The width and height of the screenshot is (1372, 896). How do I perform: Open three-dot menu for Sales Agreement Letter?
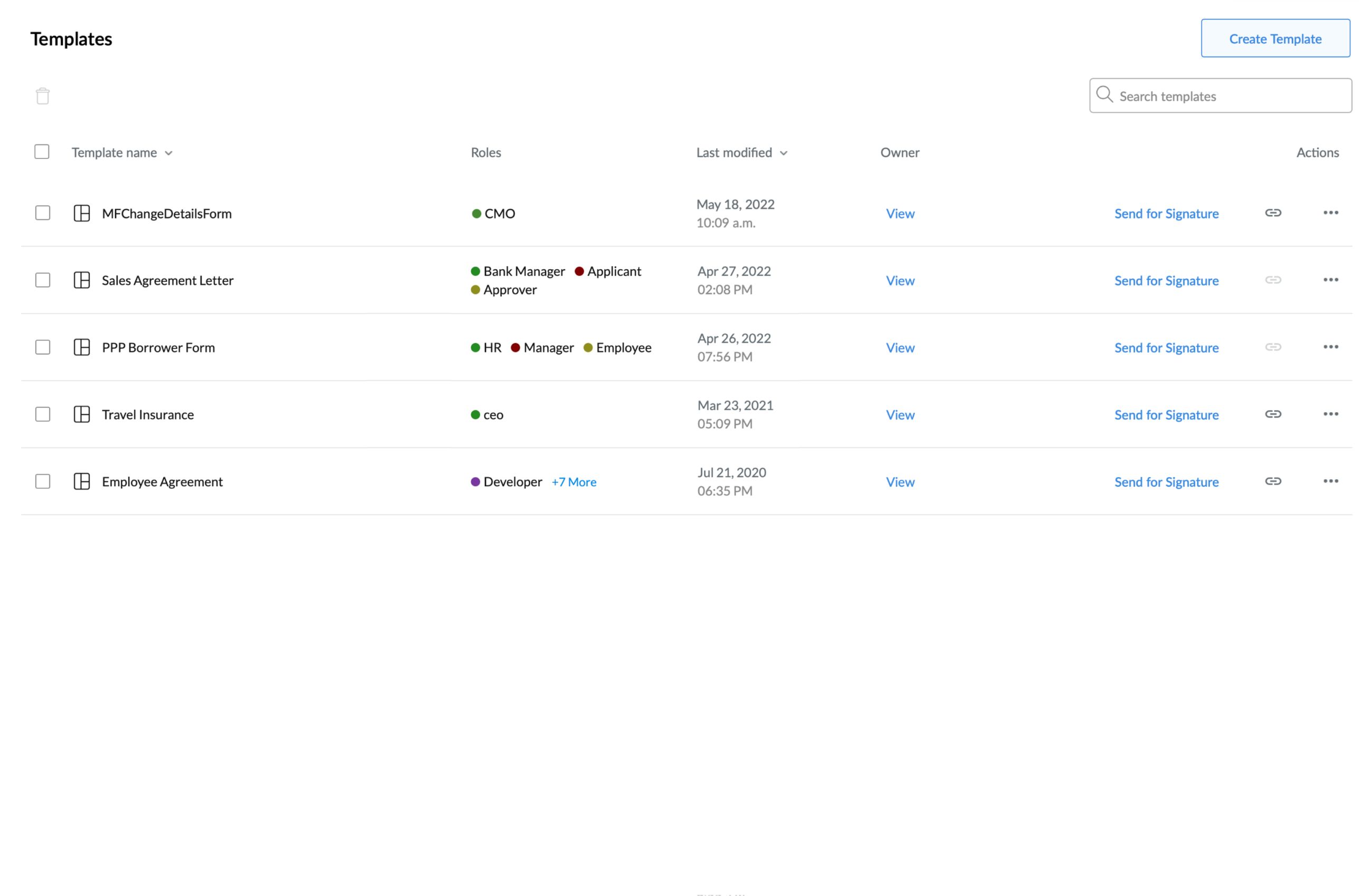(x=1330, y=280)
